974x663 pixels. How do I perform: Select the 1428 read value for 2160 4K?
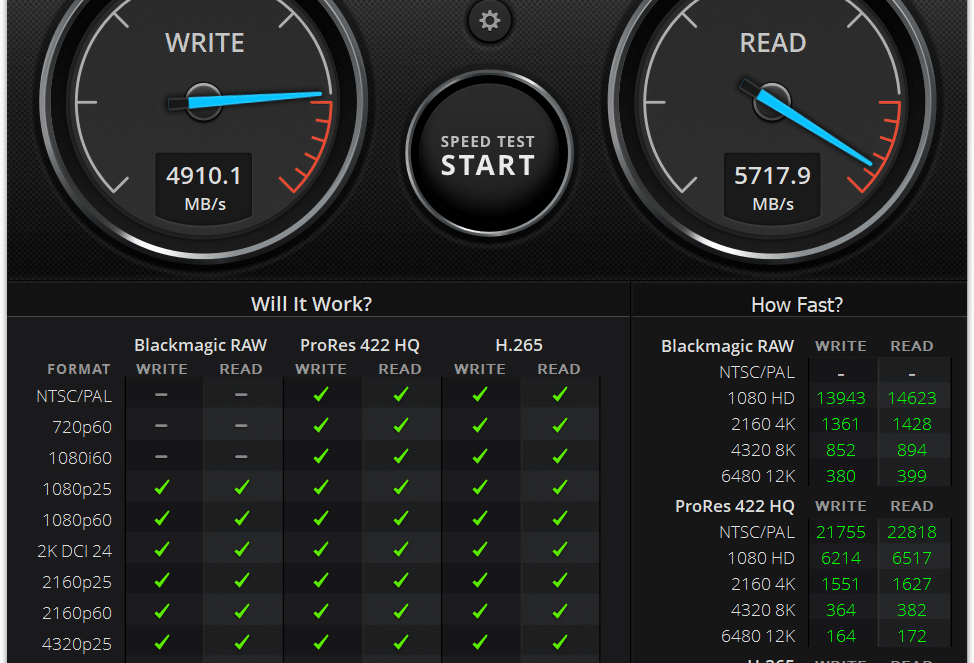[911, 424]
